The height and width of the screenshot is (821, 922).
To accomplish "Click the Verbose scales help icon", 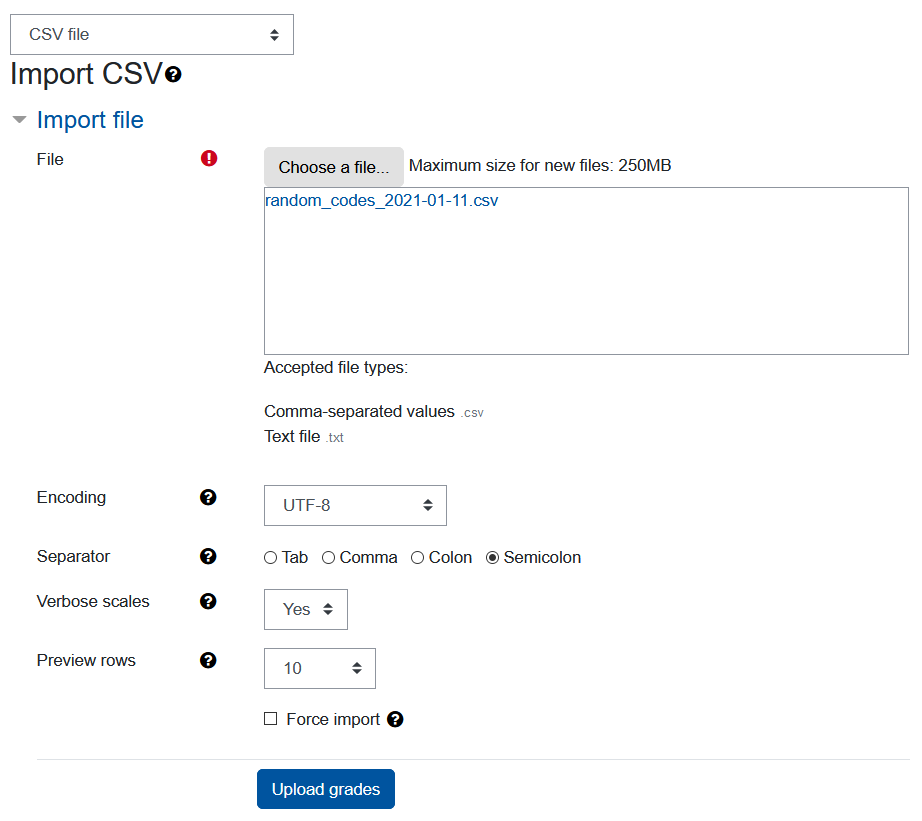I will click(208, 601).
